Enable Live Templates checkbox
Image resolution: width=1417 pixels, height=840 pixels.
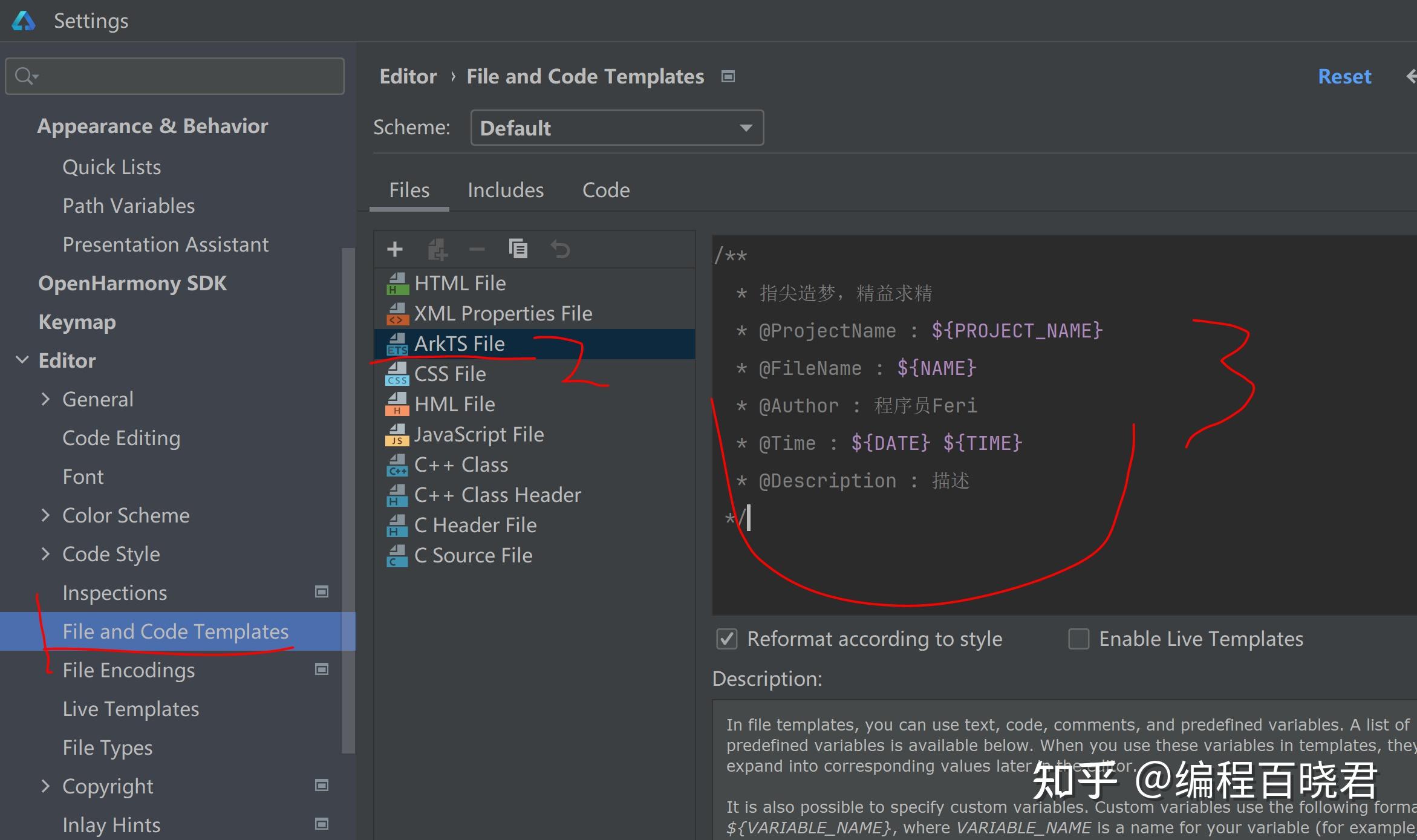pyautogui.click(x=1079, y=639)
